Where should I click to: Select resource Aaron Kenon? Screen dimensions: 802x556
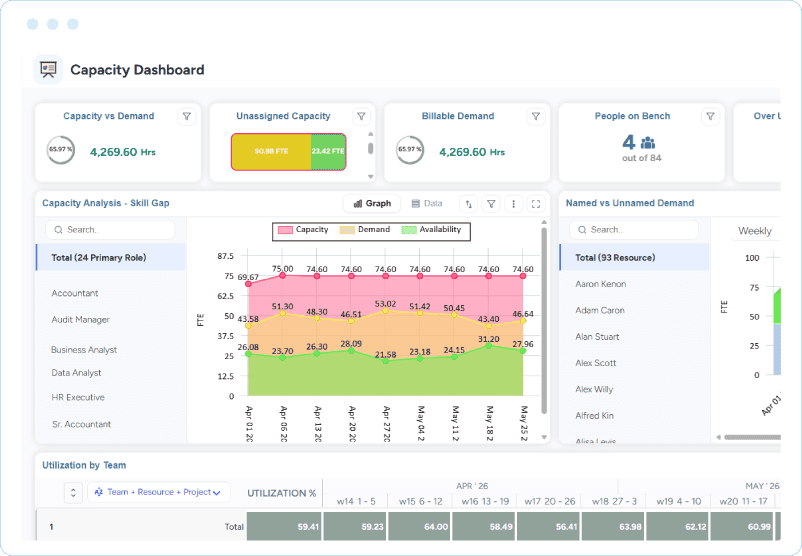tap(600, 284)
